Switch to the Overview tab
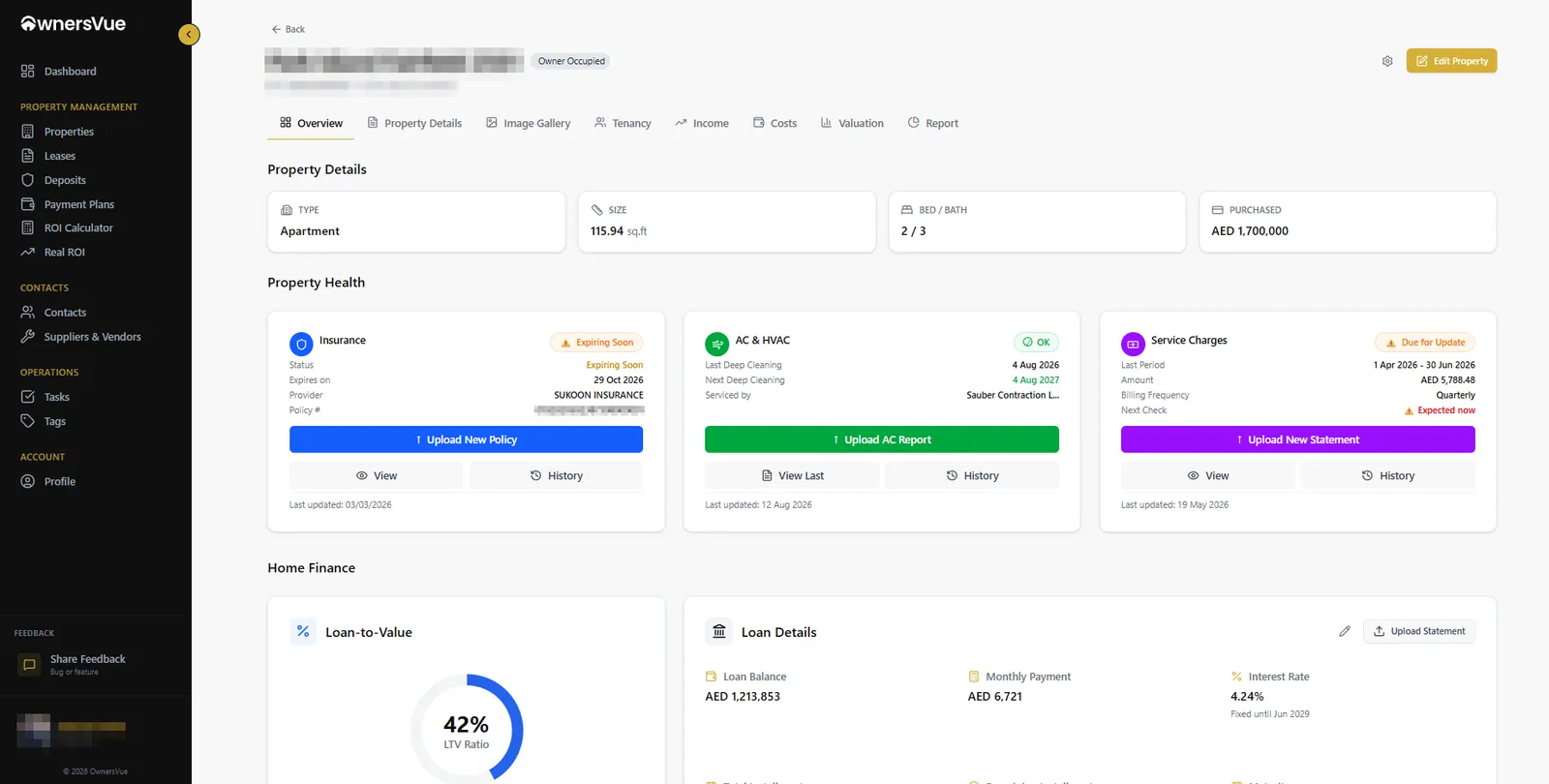 coord(311,123)
